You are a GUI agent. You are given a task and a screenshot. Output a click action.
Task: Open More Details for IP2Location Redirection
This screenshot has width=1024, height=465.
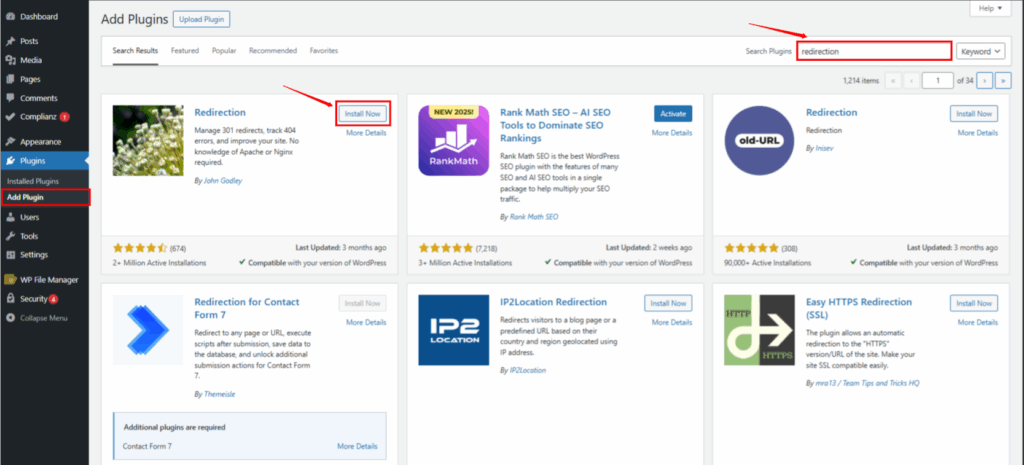tap(672, 323)
